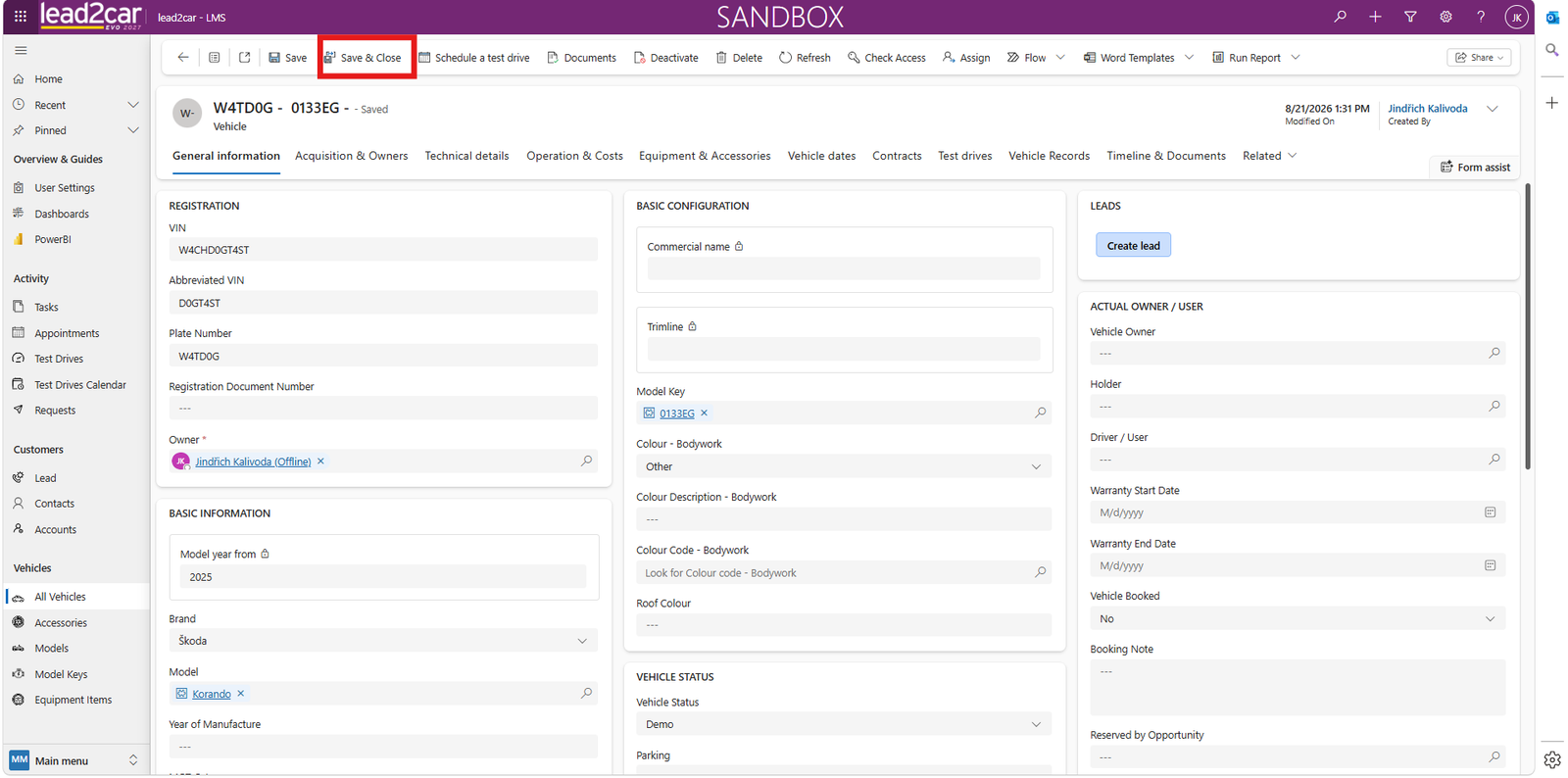Open the Related tab menu
The height and width of the screenshot is (778, 1568).
point(1269,156)
